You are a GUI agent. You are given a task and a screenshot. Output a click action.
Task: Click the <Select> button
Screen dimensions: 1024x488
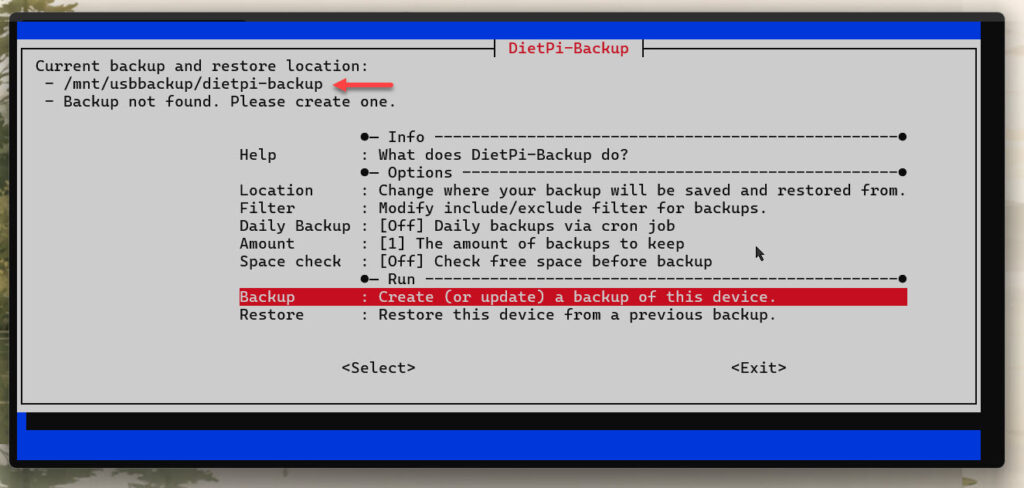[x=378, y=368]
